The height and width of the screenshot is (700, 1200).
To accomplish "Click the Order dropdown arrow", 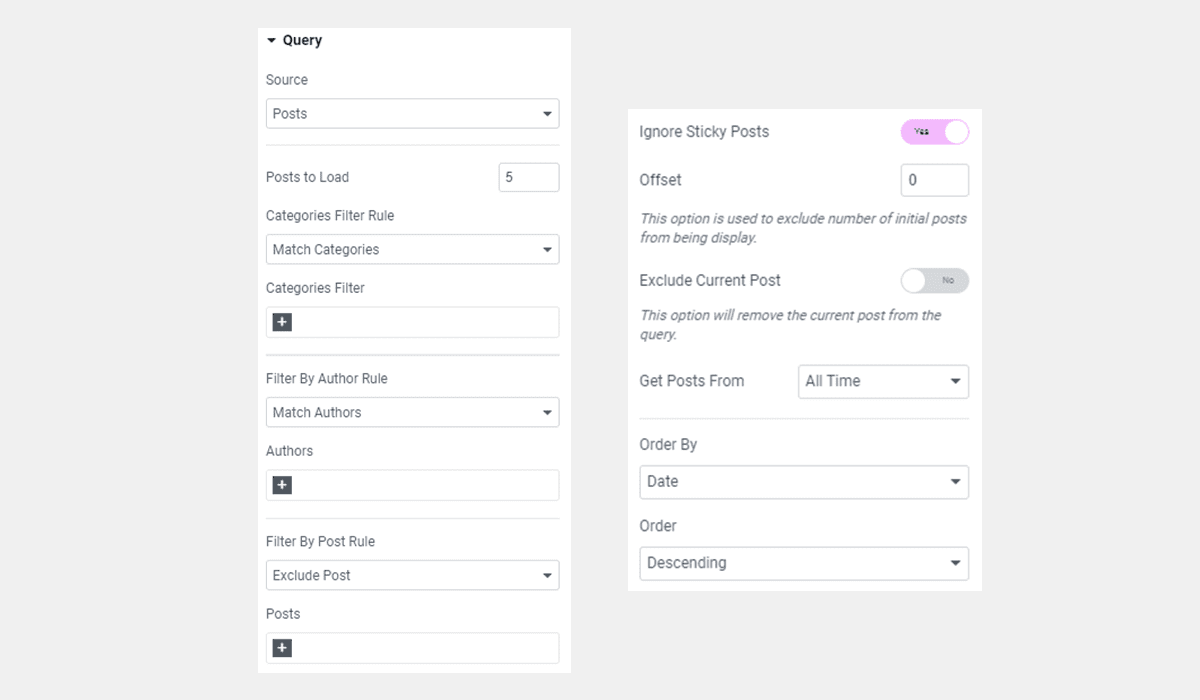I will (956, 563).
